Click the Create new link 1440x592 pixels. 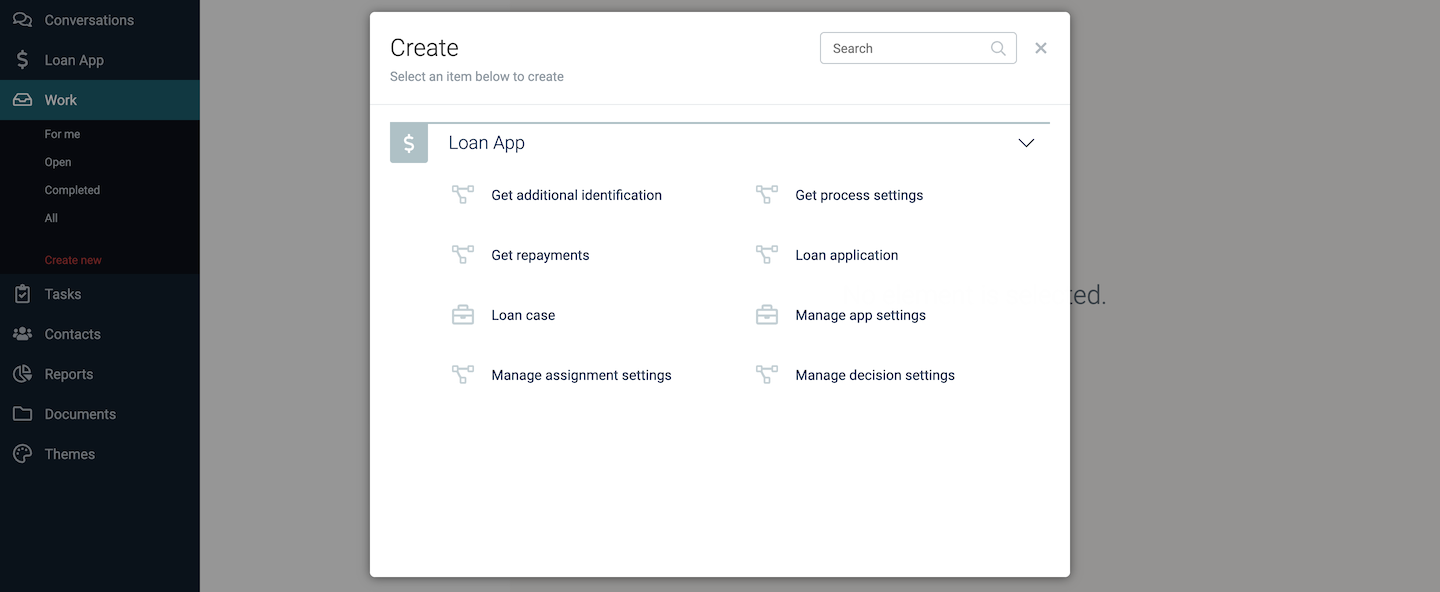73,260
